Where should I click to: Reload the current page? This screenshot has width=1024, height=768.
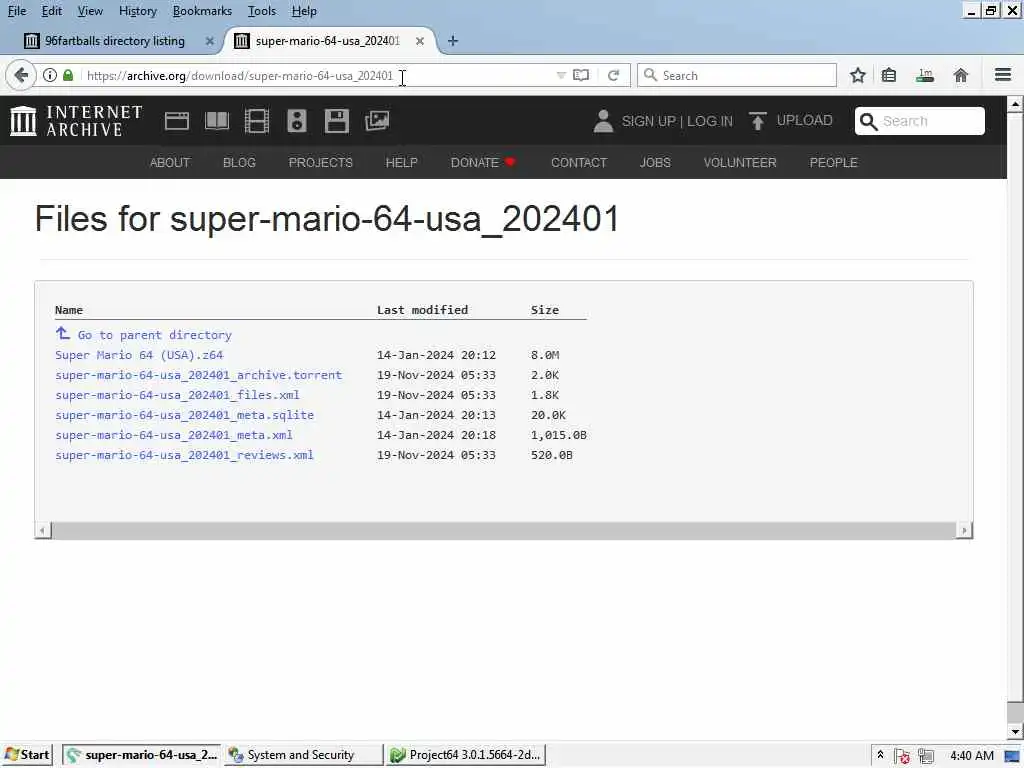pyautogui.click(x=613, y=76)
